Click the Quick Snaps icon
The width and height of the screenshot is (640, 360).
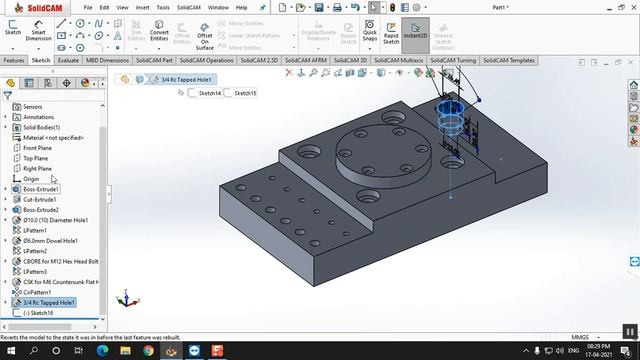(x=369, y=31)
